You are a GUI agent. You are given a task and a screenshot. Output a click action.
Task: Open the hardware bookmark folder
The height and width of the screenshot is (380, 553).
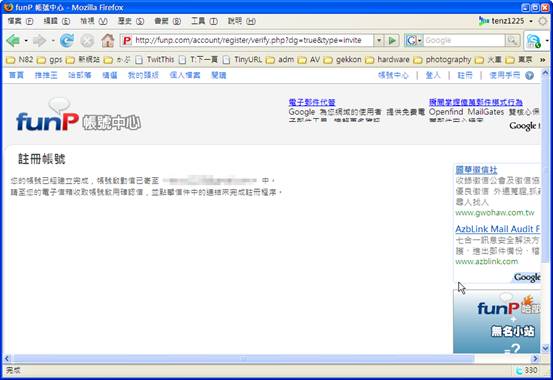387,60
